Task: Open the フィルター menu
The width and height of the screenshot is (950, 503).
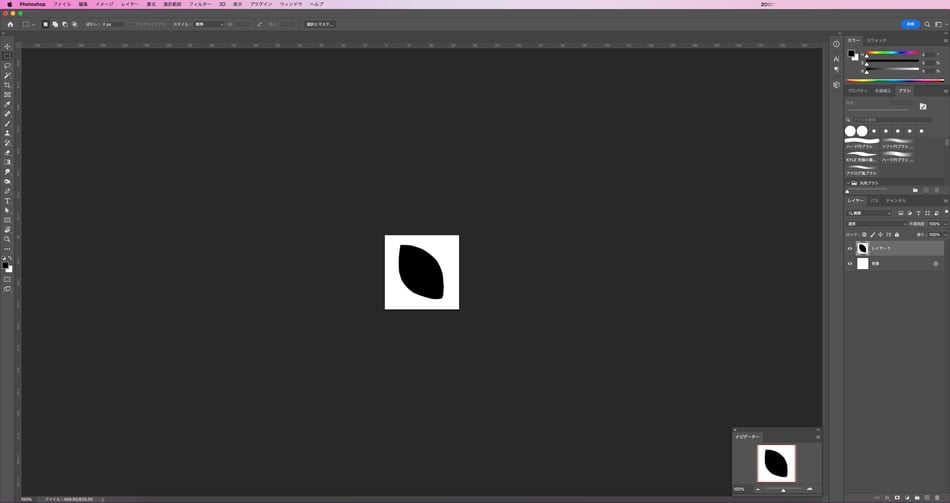Action: pos(200,4)
